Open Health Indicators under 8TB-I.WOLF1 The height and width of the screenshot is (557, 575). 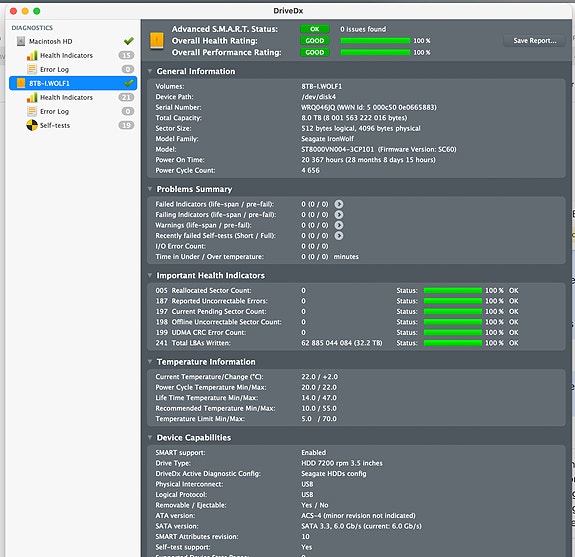coord(66,97)
